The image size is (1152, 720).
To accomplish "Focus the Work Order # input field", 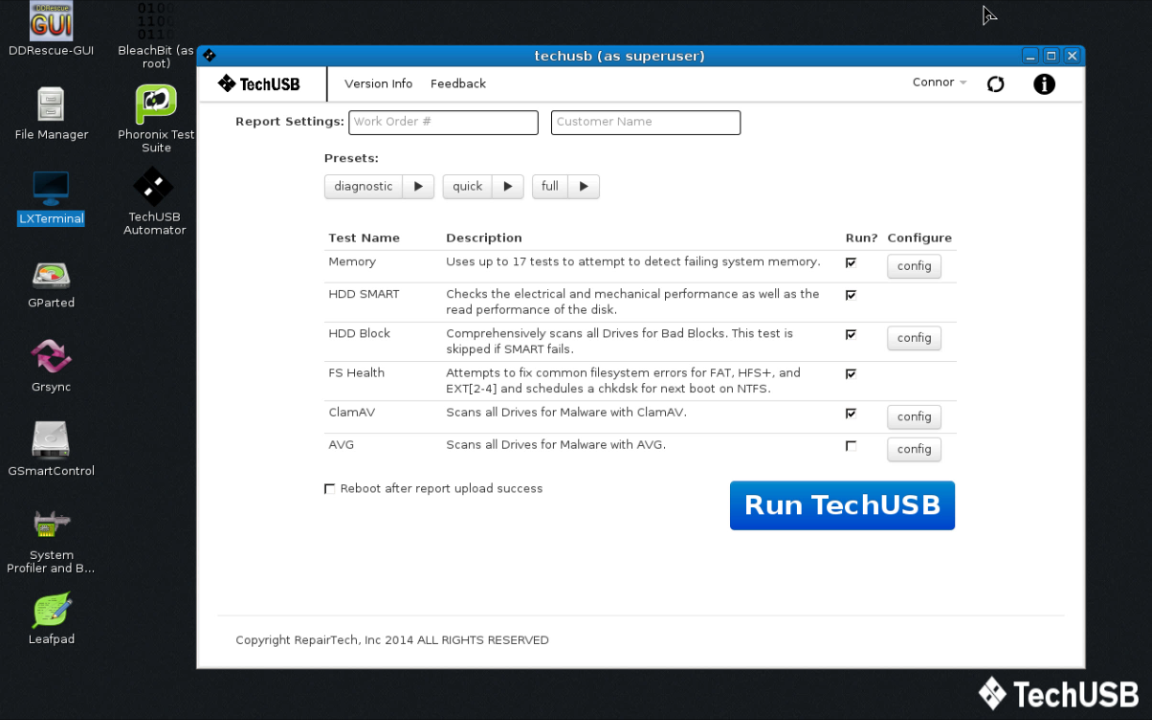I will click(x=443, y=122).
